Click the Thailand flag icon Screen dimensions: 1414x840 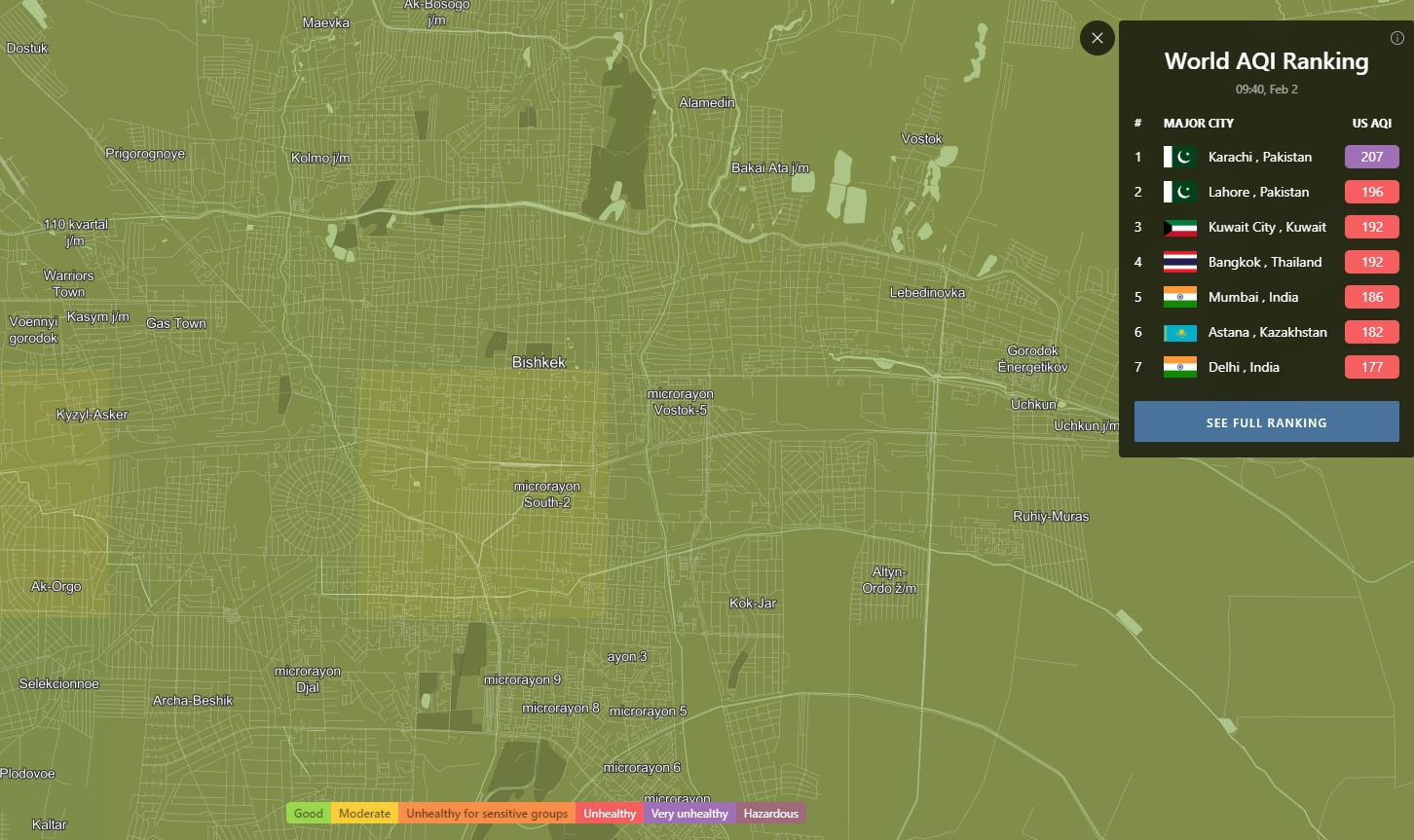pos(1179,263)
